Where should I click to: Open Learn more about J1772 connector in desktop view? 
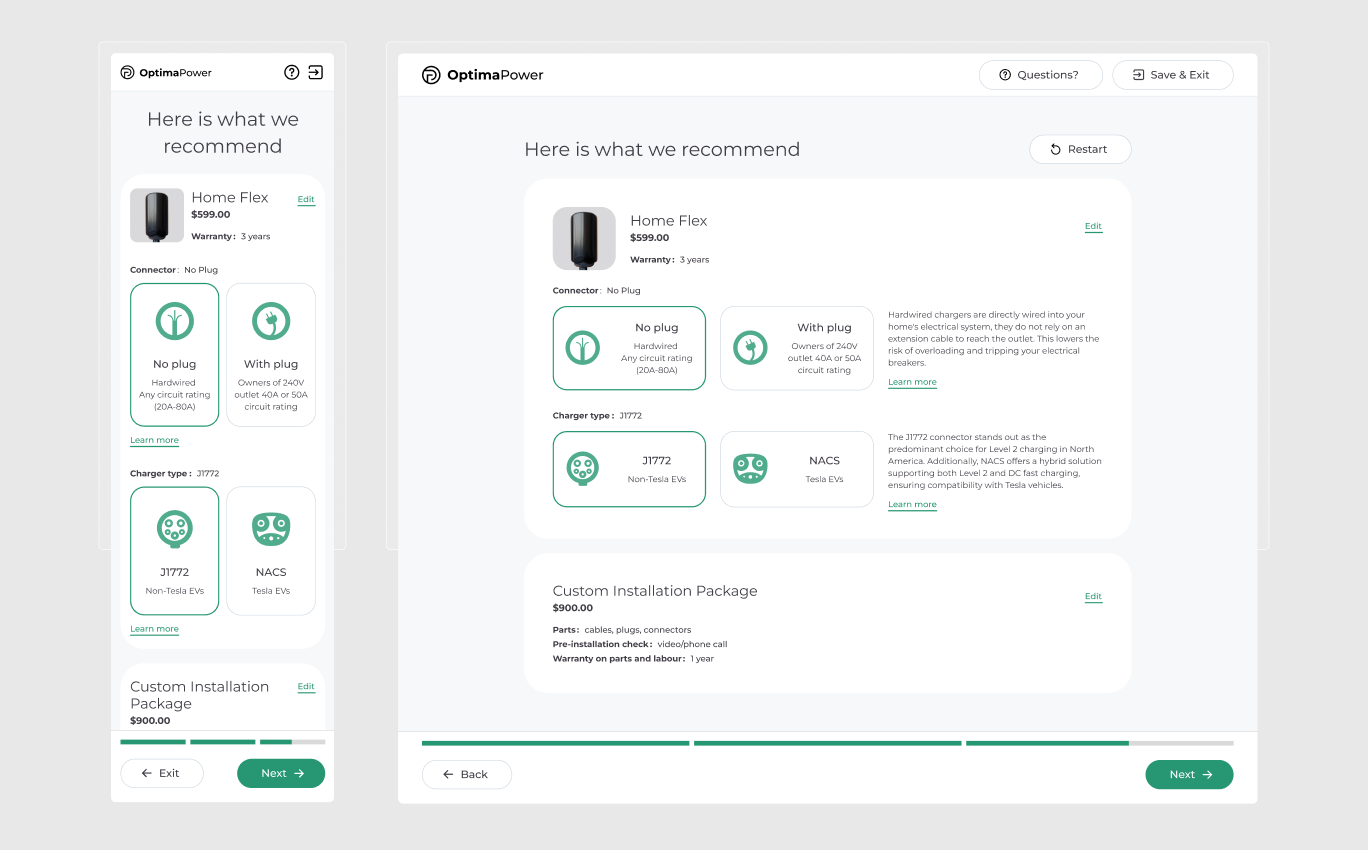tap(912, 504)
